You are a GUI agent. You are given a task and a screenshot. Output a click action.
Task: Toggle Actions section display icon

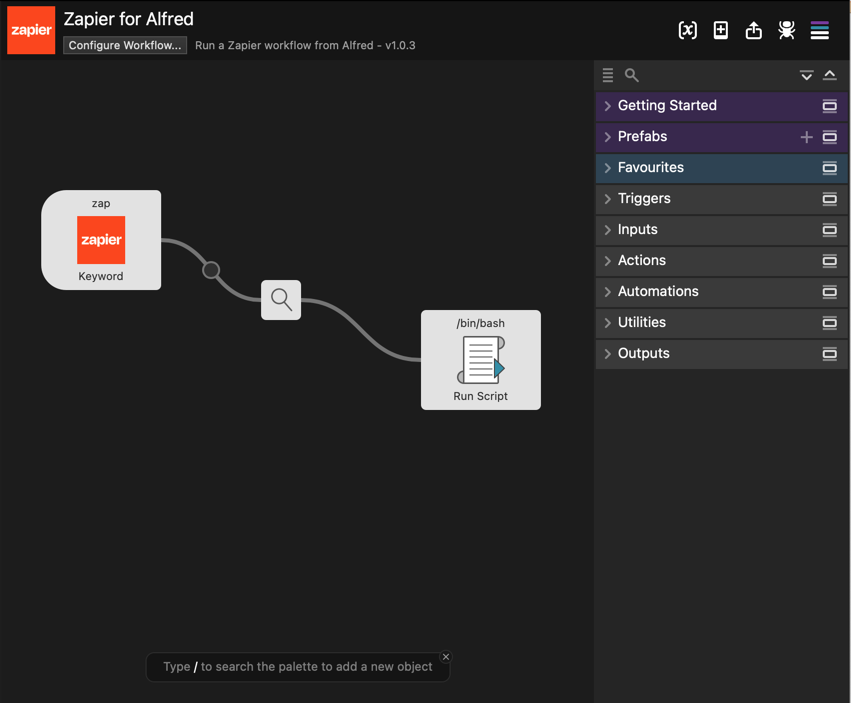[x=830, y=261]
